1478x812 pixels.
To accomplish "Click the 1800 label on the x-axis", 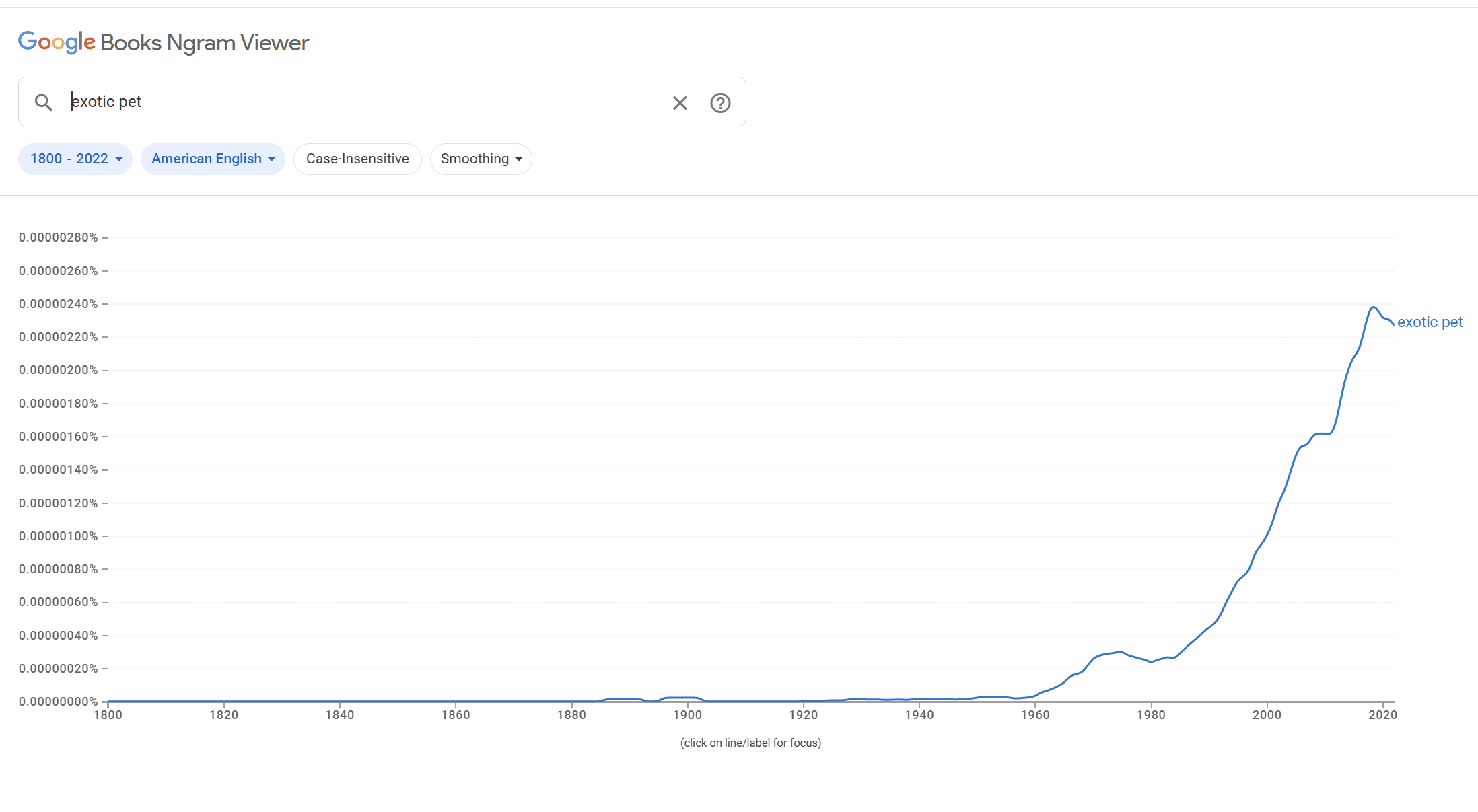I will click(108, 715).
